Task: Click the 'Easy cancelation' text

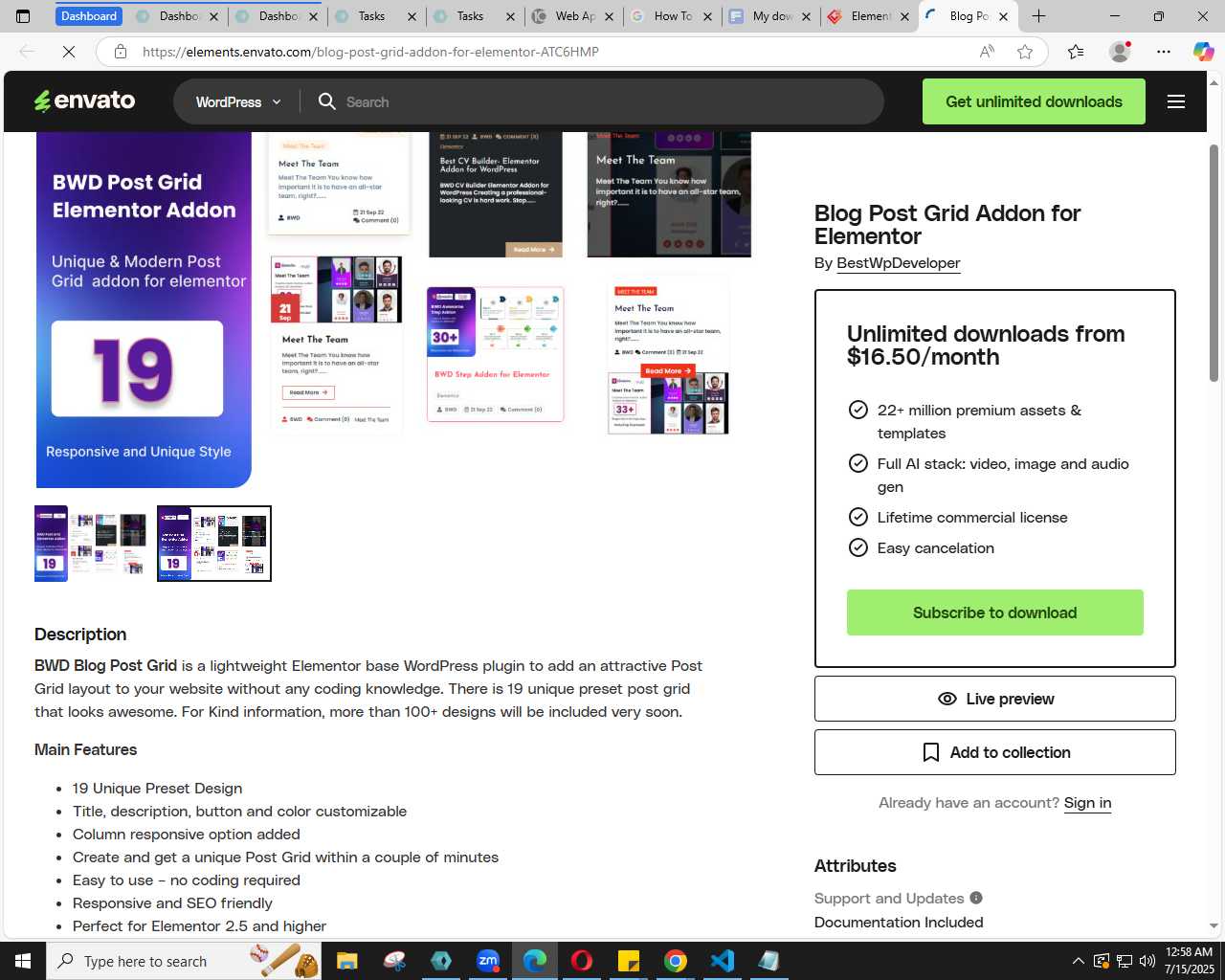Action: coord(935,548)
